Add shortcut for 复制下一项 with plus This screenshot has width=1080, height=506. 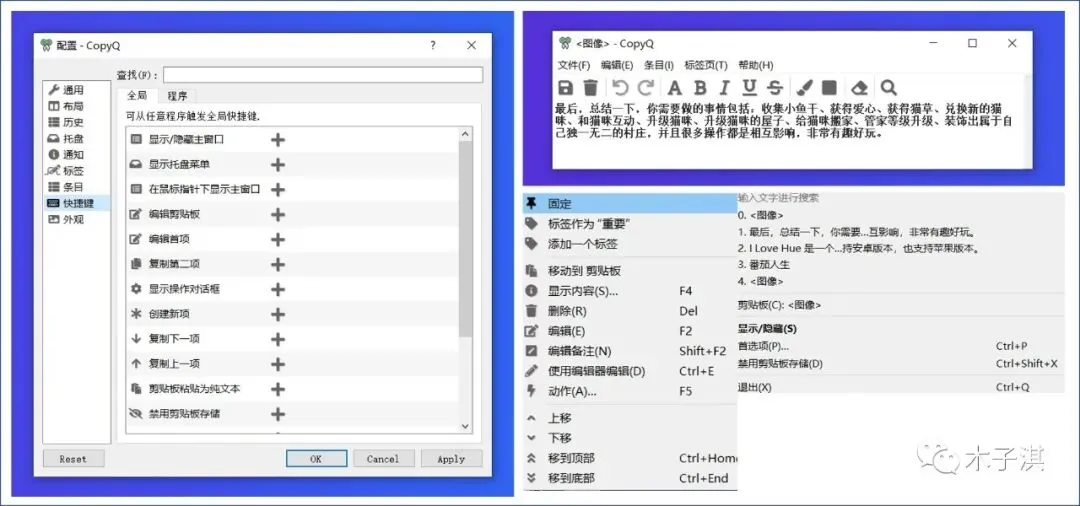pos(278,339)
